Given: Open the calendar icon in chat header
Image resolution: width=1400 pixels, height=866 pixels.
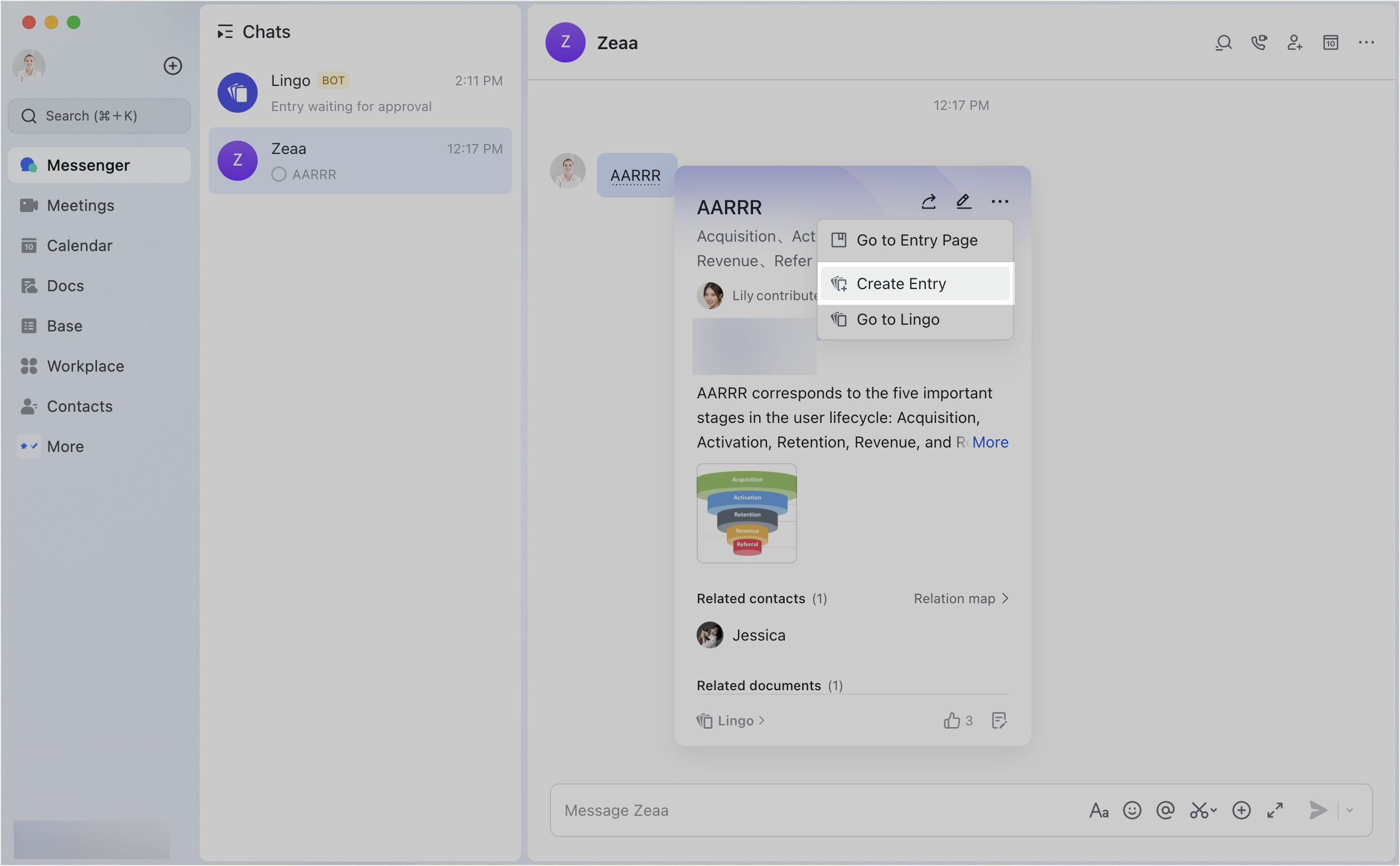Looking at the screenshot, I should [1330, 42].
